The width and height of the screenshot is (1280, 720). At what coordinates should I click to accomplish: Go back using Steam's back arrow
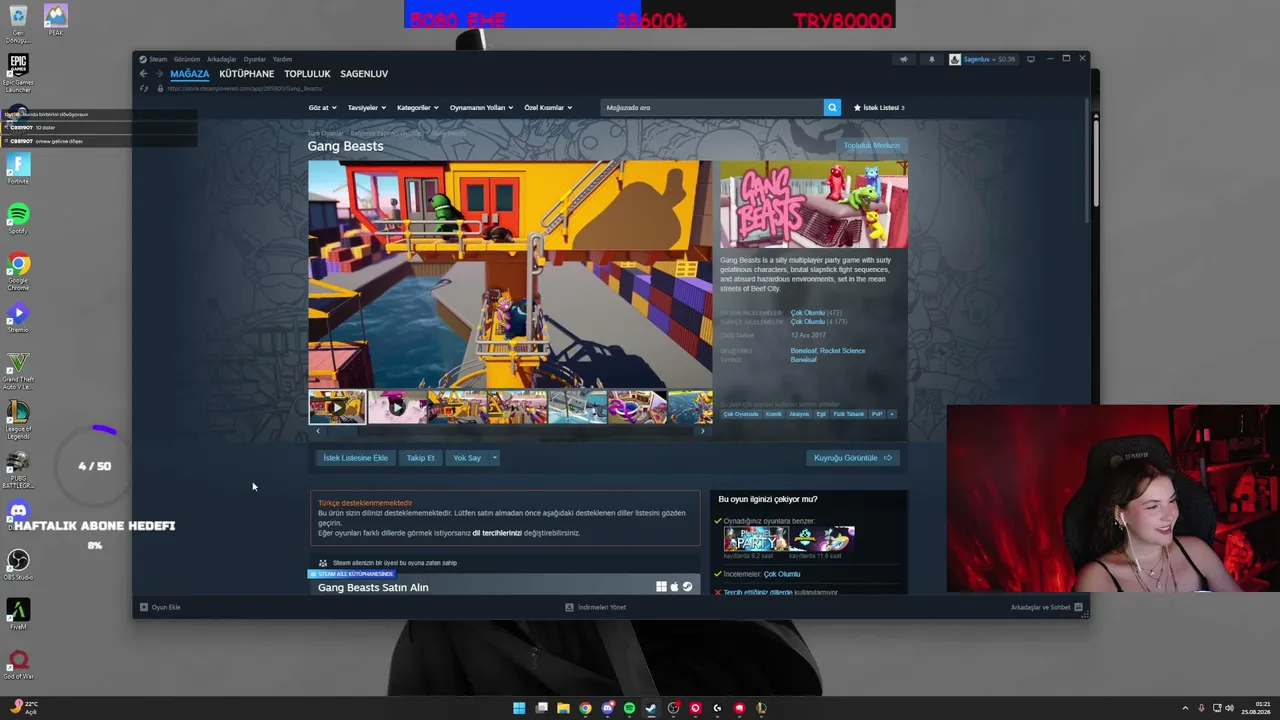tap(143, 74)
